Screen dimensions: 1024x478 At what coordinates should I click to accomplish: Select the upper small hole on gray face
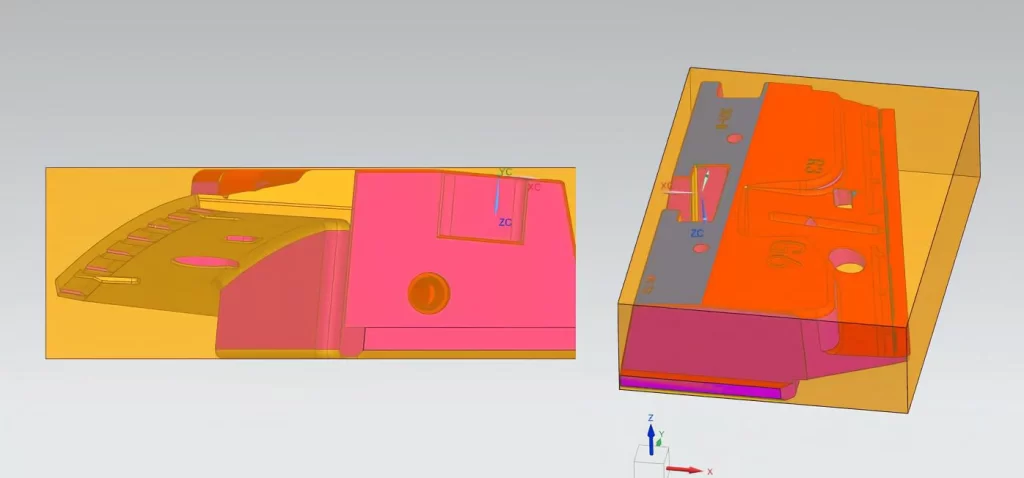click(735, 138)
